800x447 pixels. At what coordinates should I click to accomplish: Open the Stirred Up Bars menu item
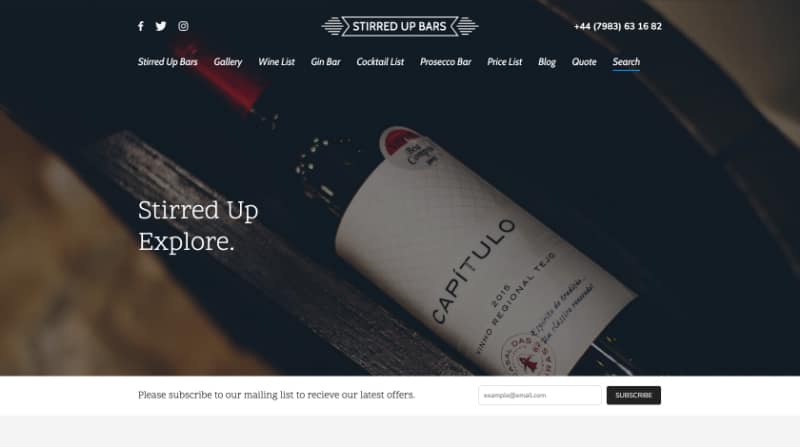point(167,62)
